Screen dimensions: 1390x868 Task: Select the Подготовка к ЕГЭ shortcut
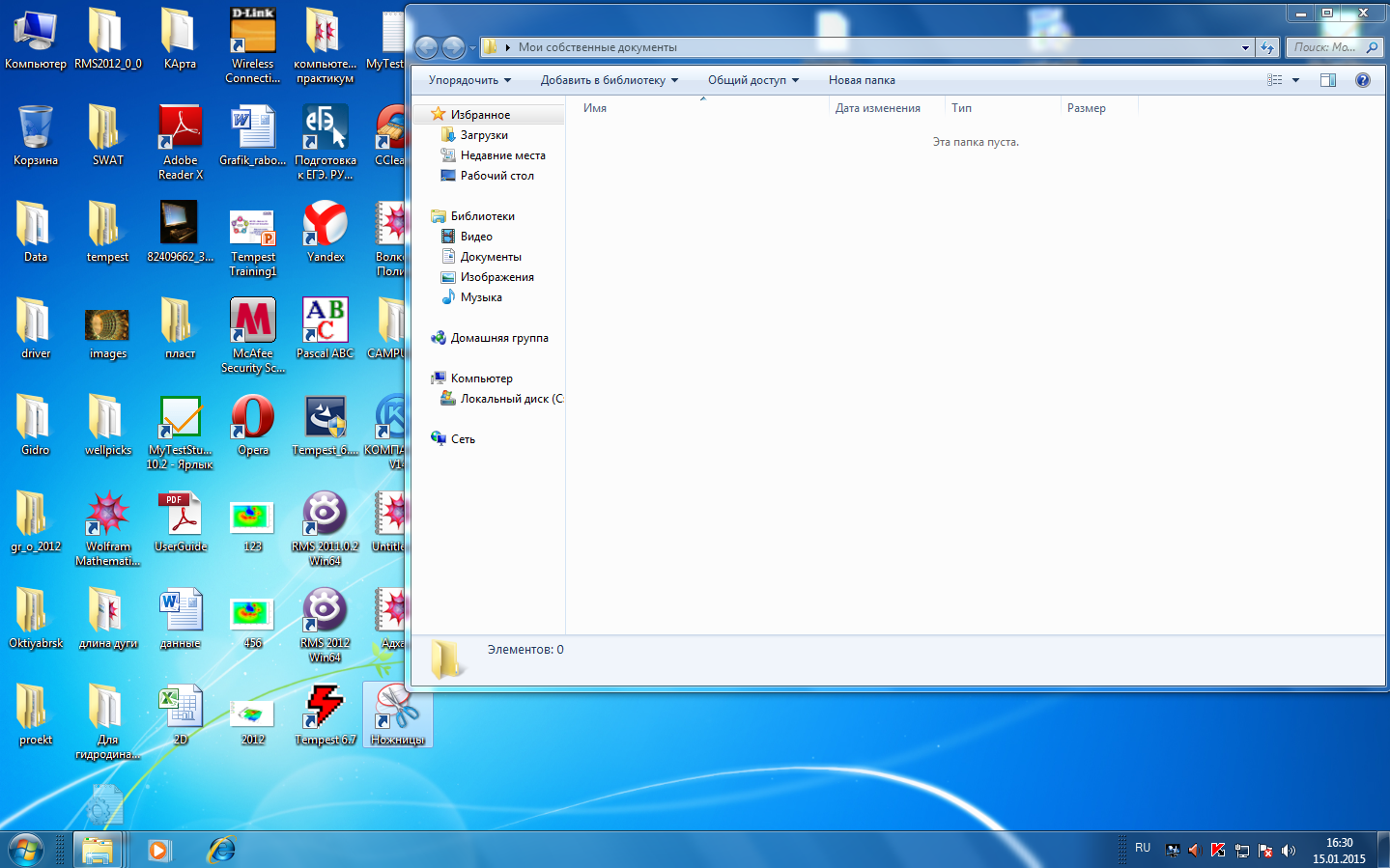click(326, 142)
